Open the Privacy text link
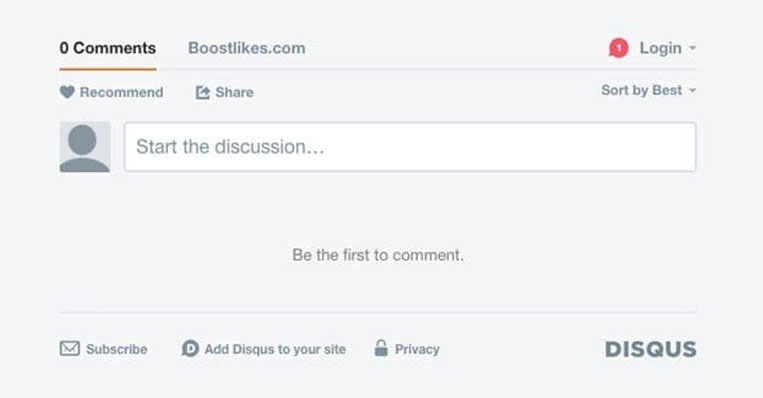The width and height of the screenshot is (763, 398). 417,349
